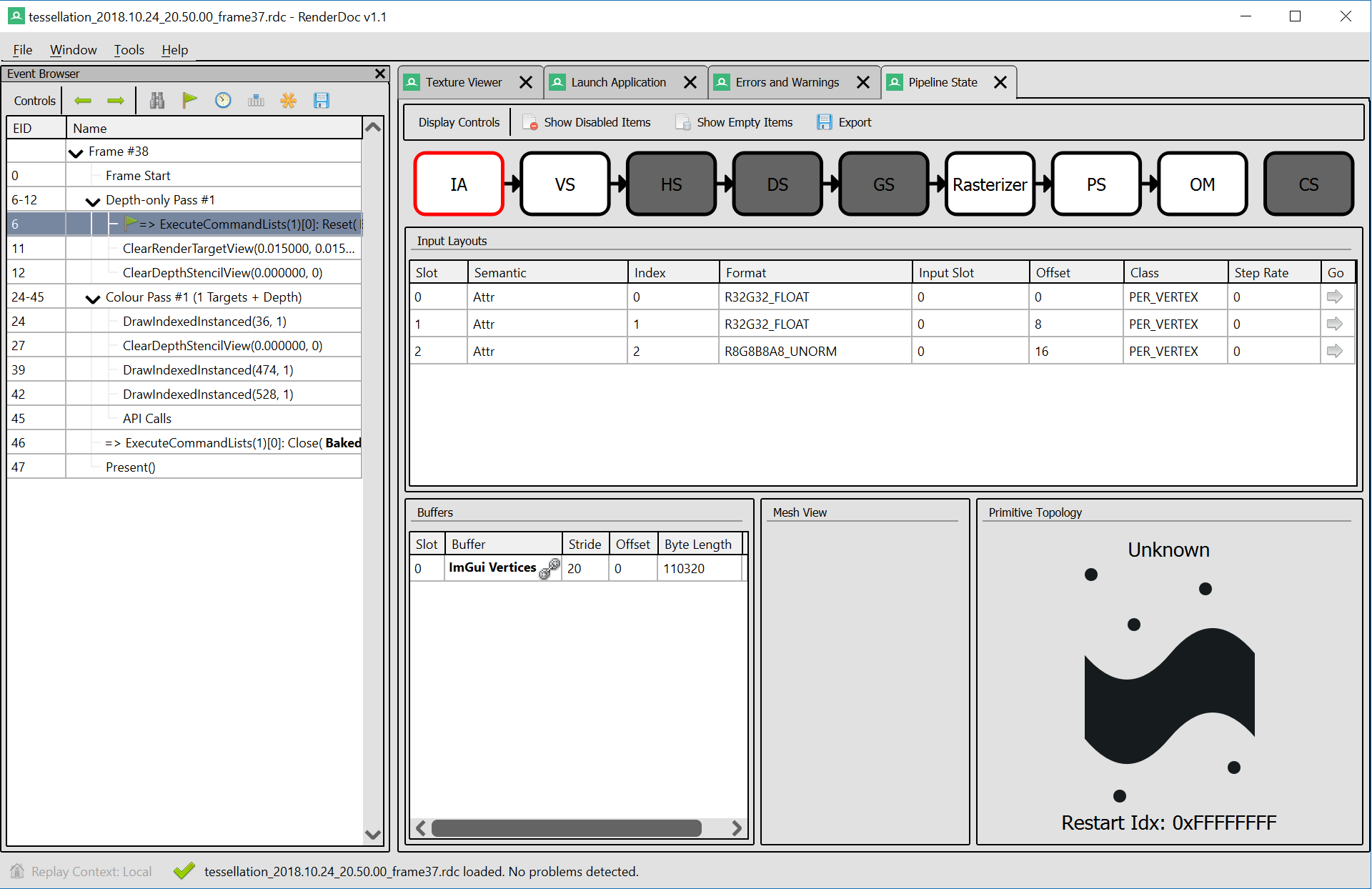Open the Tools menu
The image size is (1372, 889).
coord(129,49)
